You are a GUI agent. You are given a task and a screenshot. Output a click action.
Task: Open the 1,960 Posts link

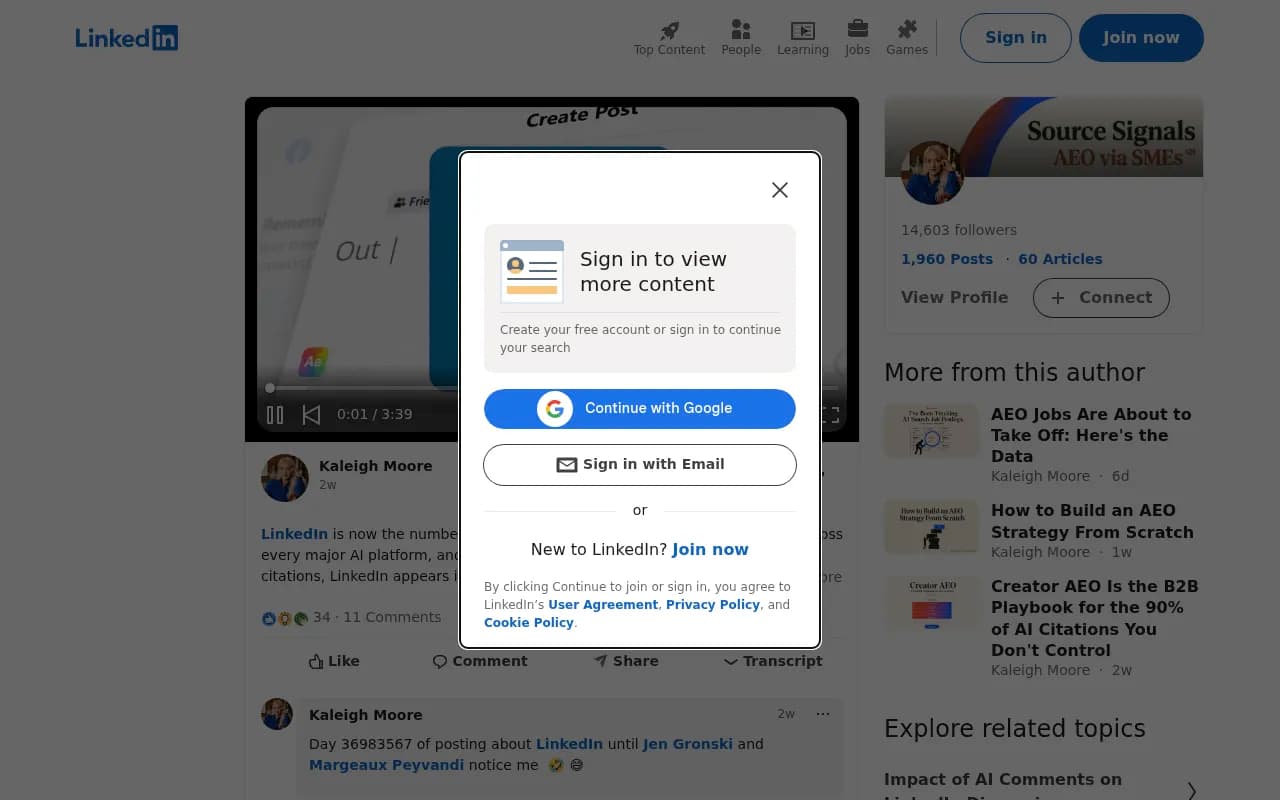[x=947, y=259]
